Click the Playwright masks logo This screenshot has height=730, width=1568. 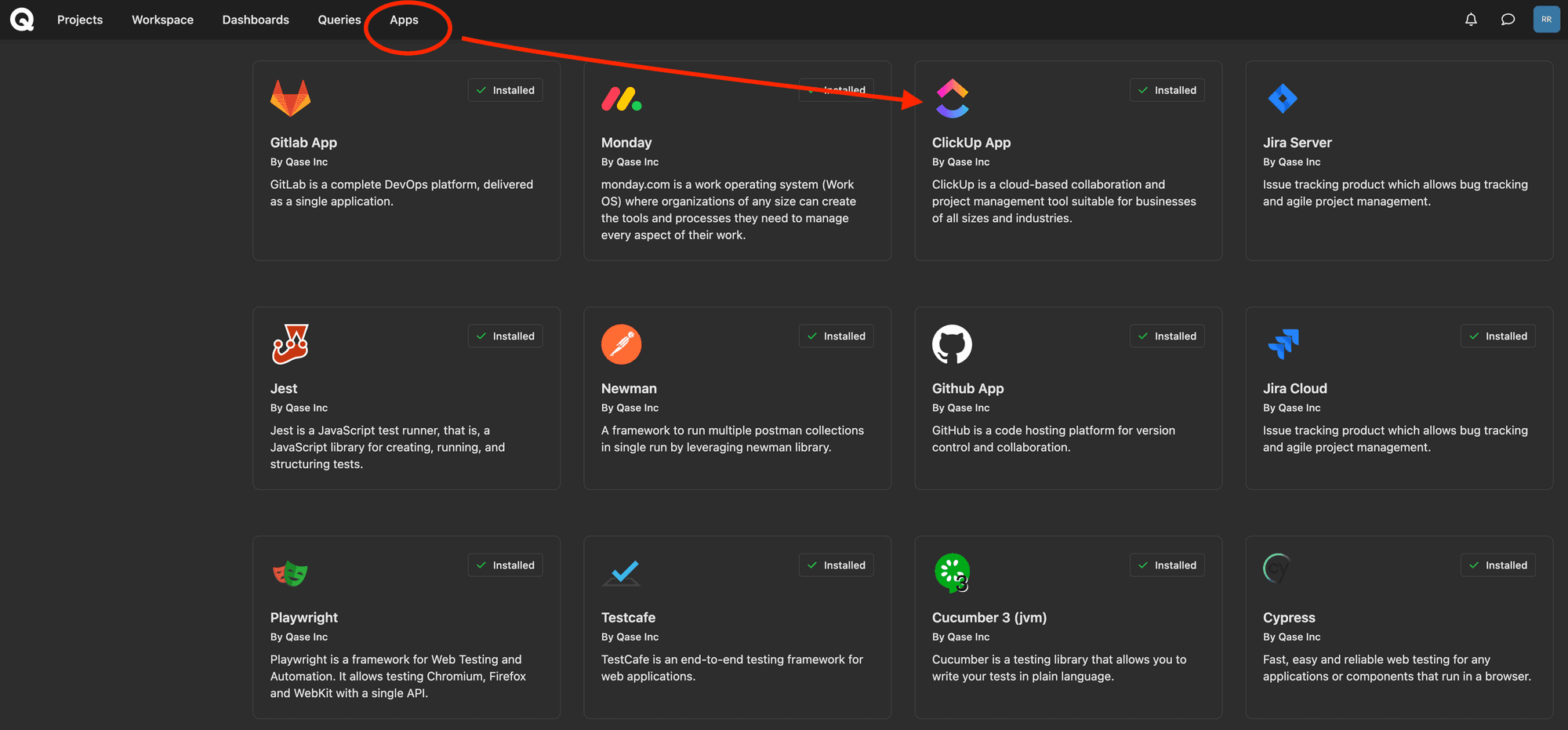coord(290,574)
